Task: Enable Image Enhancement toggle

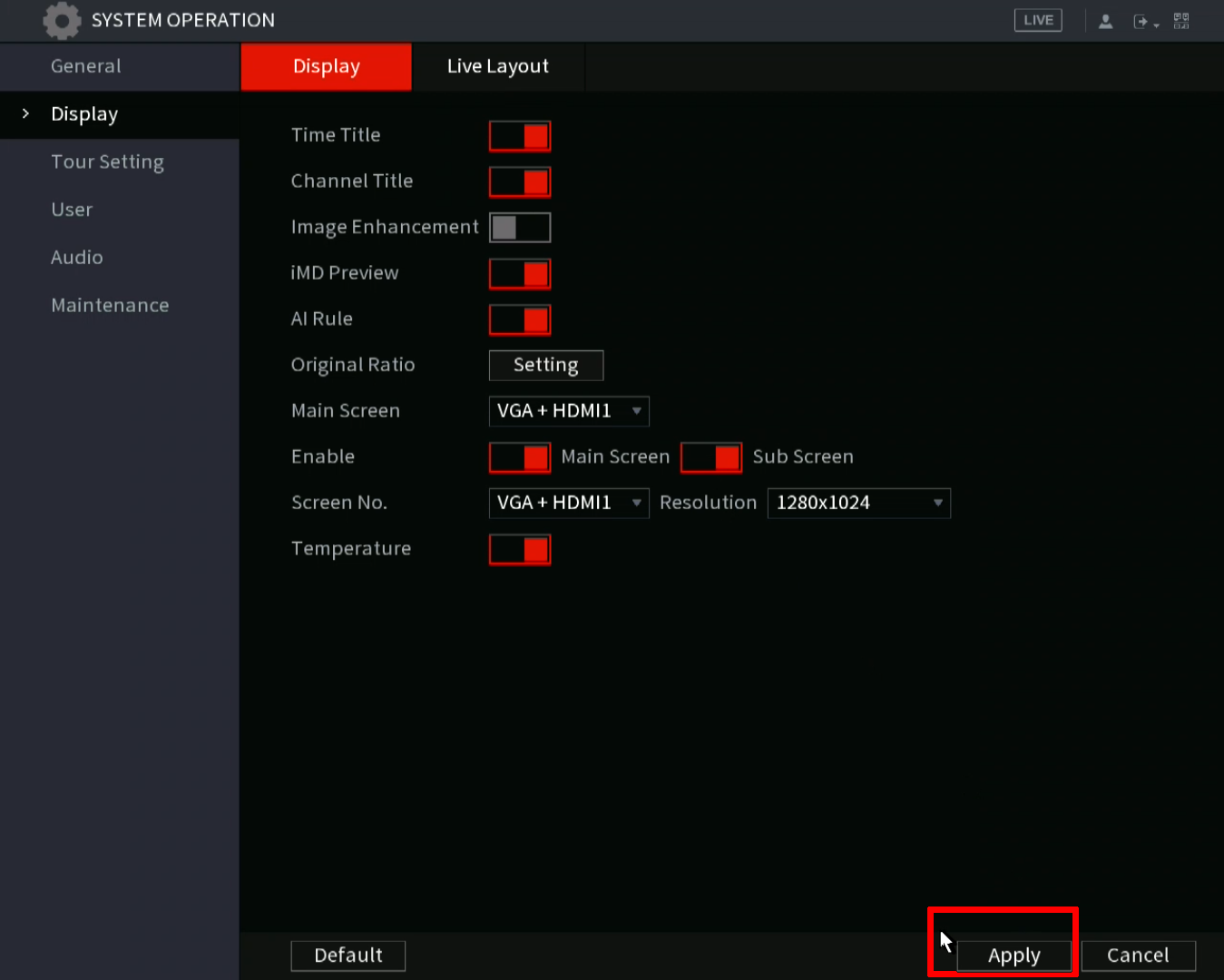Action: (520, 228)
